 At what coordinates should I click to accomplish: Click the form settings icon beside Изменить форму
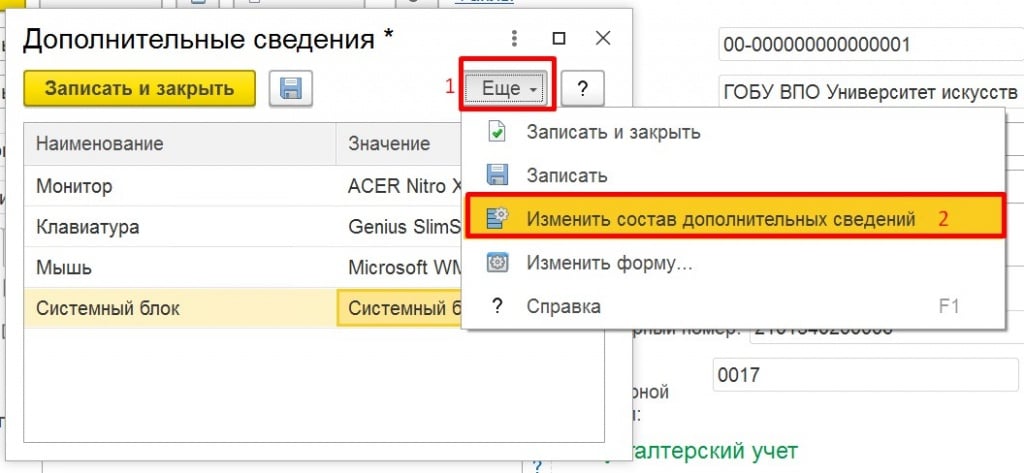tap(497, 263)
